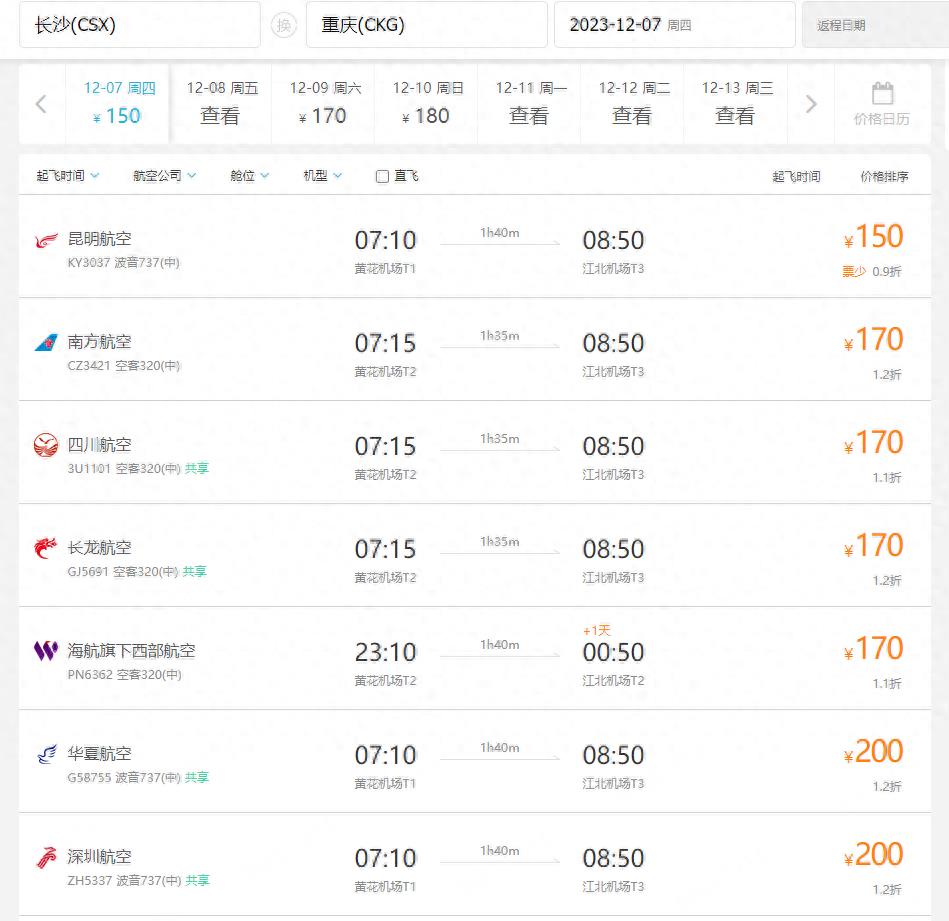This screenshot has height=921, width=949.
Task: Enable the 直飞 direct flight checkbox
Action: (x=382, y=177)
